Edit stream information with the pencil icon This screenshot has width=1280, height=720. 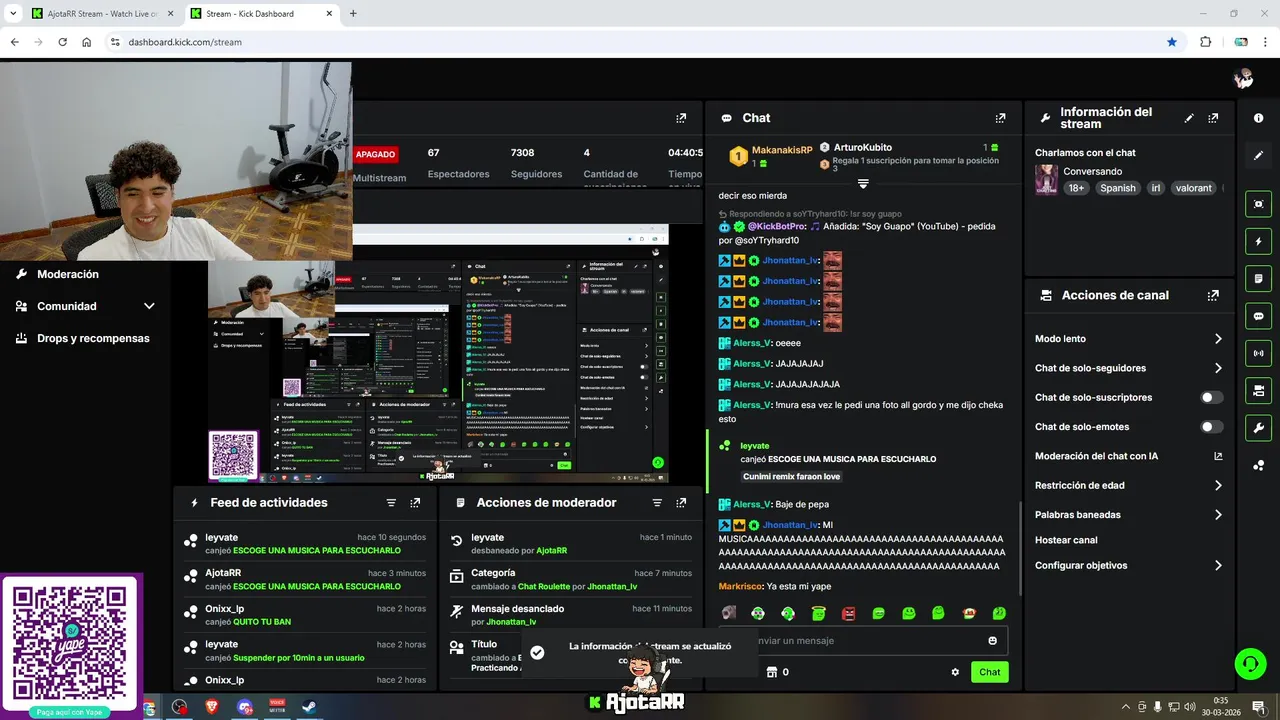(x=1189, y=118)
